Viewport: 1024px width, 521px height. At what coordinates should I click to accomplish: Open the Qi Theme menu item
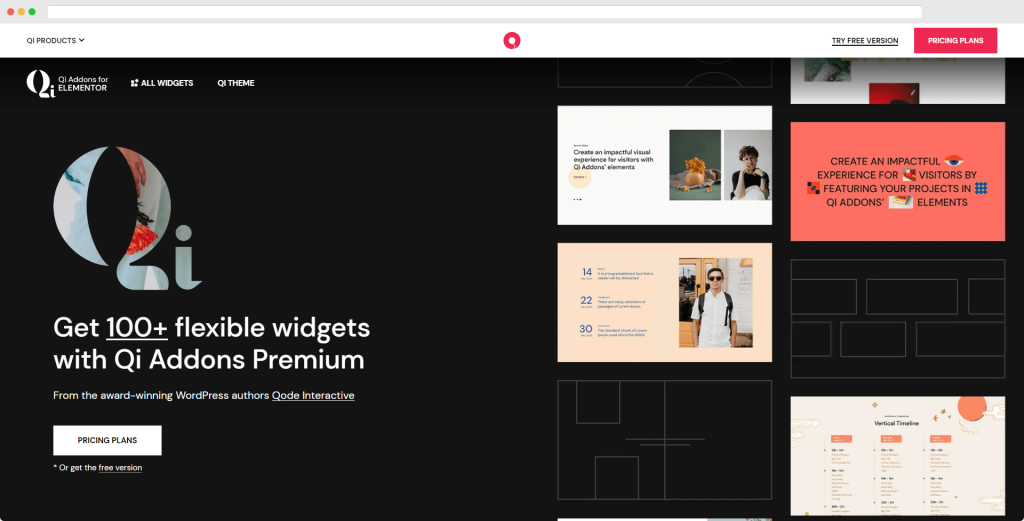pos(236,83)
